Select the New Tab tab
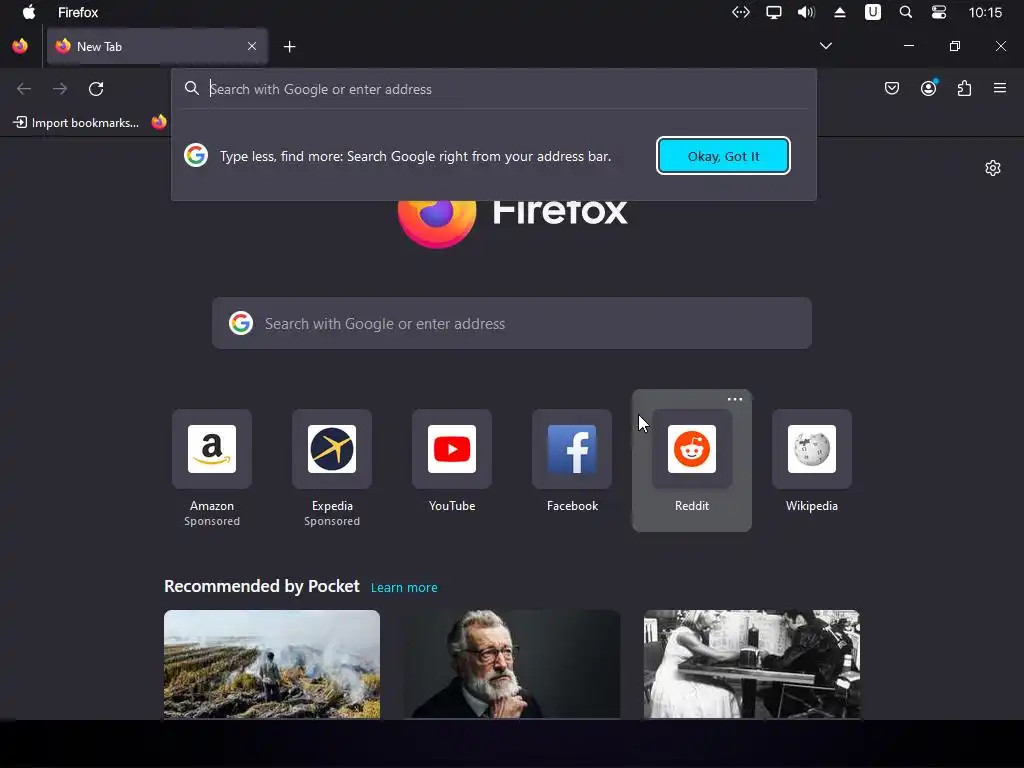This screenshot has height=768, width=1024. point(157,46)
